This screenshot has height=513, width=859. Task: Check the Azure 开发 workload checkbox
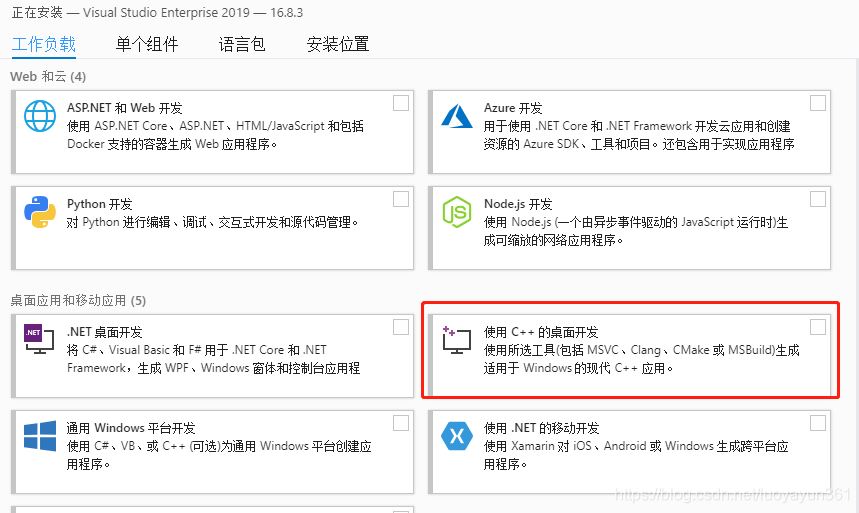click(x=818, y=103)
